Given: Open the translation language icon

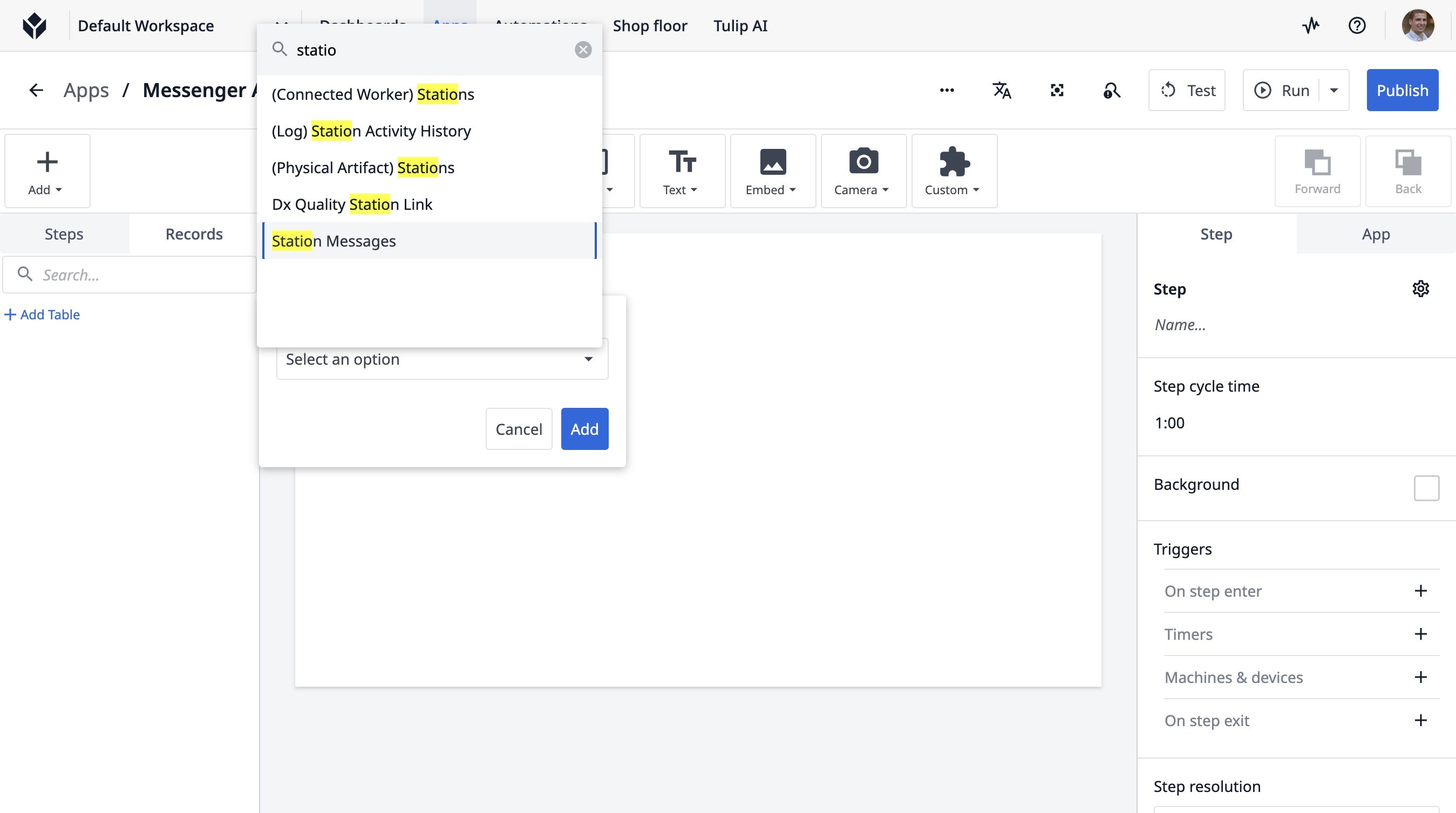Looking at the screenshot, I should click(x=1002, y=91).
